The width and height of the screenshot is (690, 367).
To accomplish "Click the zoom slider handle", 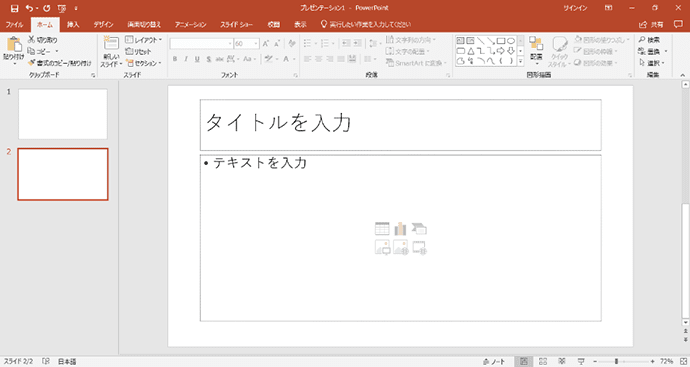I will pos(617,361).
